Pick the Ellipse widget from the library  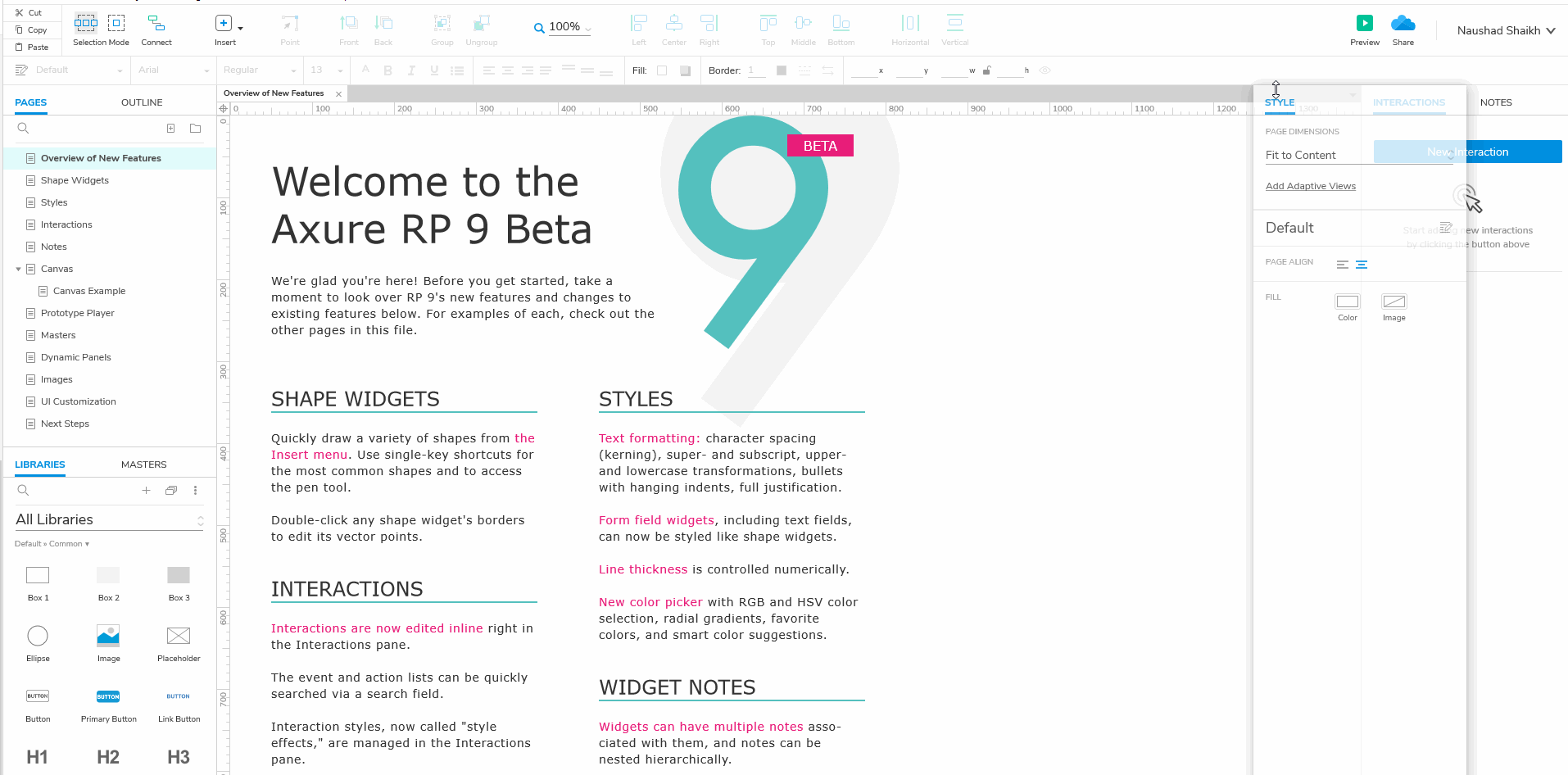pyautogui.click(x=38, y=637)
